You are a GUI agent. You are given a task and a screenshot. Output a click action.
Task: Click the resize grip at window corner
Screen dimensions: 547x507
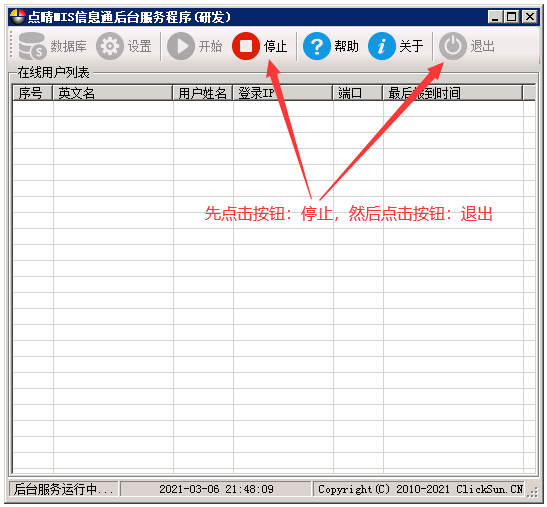coord(533,492)
